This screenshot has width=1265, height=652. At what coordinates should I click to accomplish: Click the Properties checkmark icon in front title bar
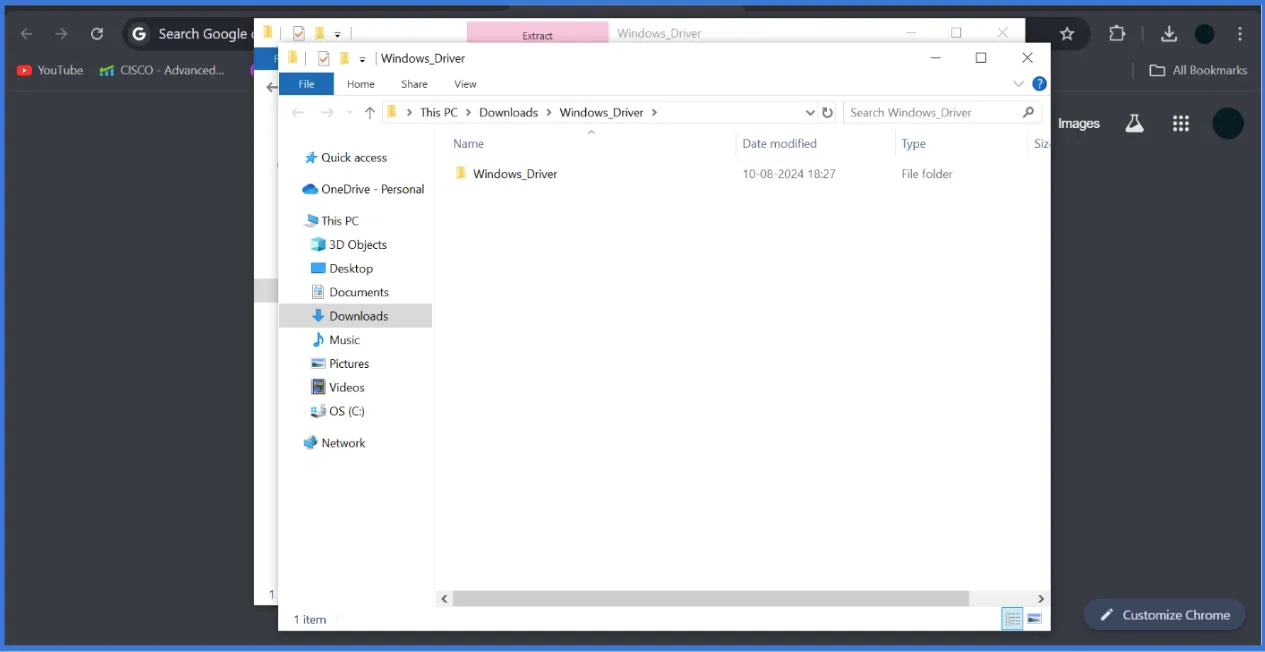[x=323, y=58]
